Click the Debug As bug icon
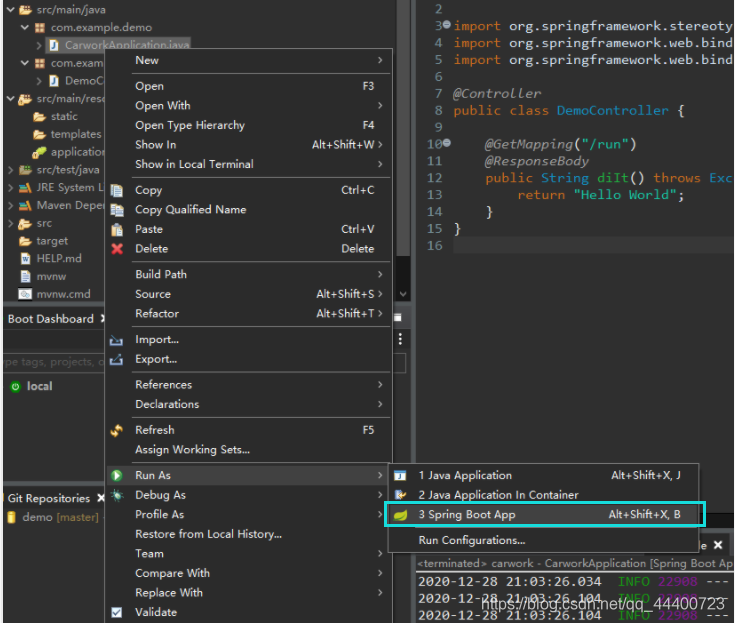The width and height of the screenshot is (735, 623). click(x=117, y=495)
